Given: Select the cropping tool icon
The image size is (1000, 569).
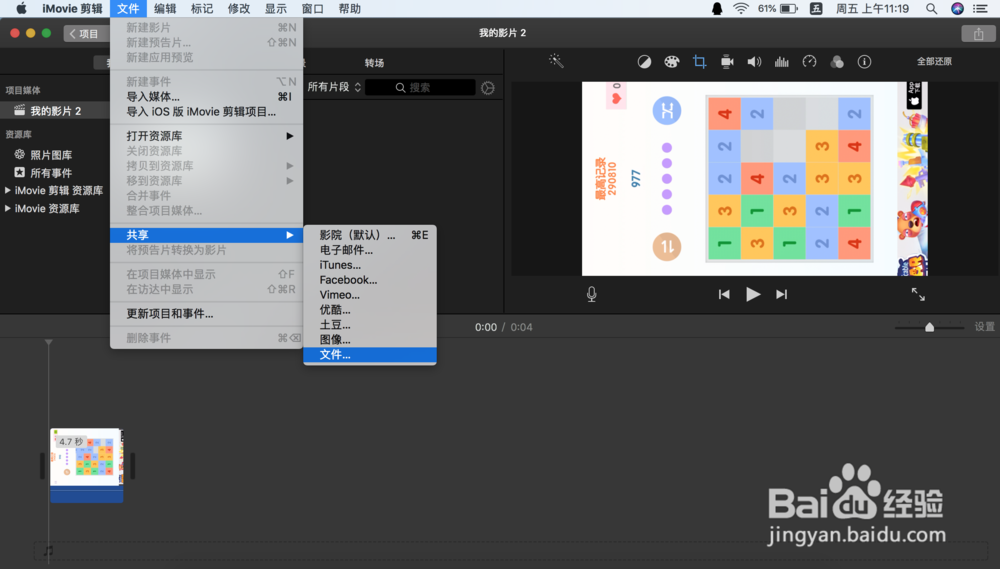Looking at the screenshot, I should click(x=700, y=62).
